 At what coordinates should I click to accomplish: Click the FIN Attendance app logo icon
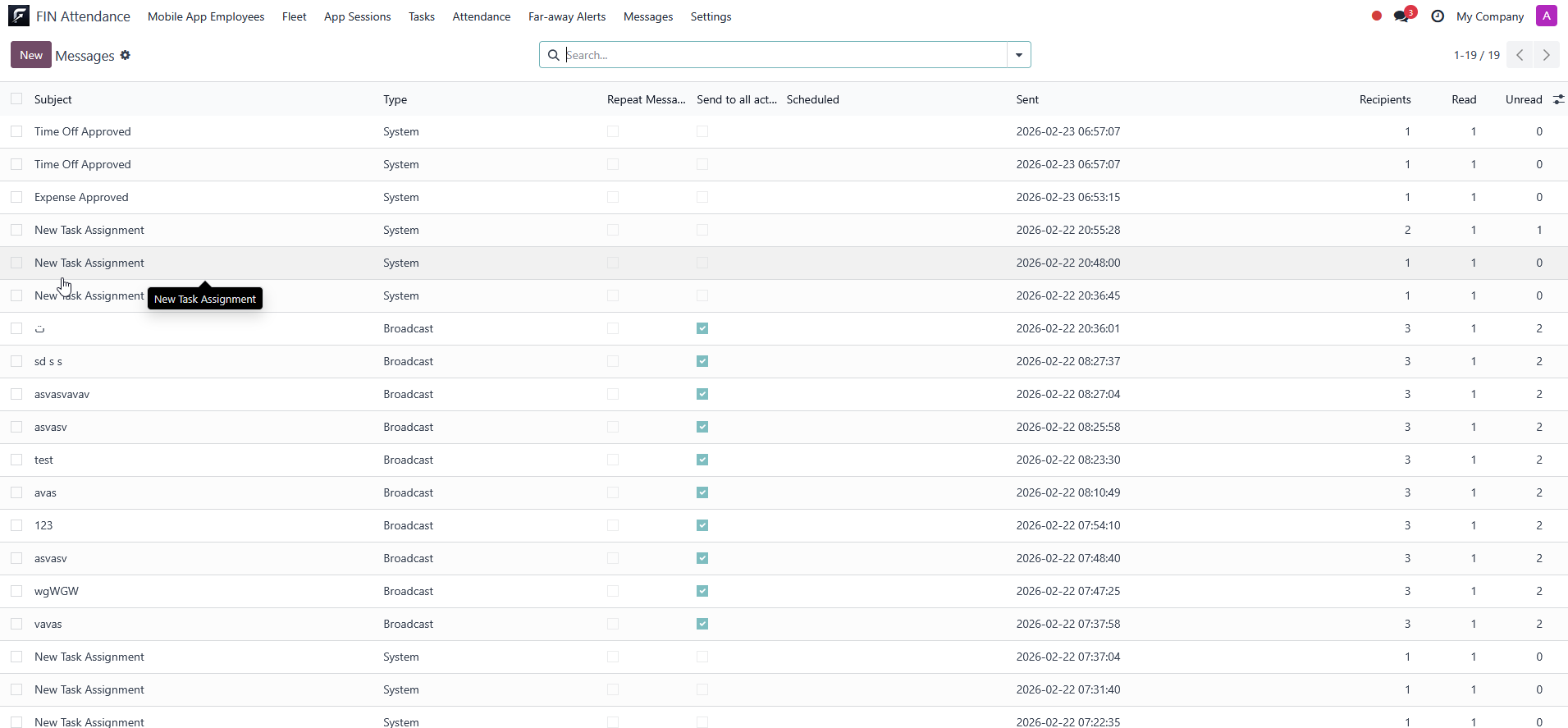coord(19,16)
